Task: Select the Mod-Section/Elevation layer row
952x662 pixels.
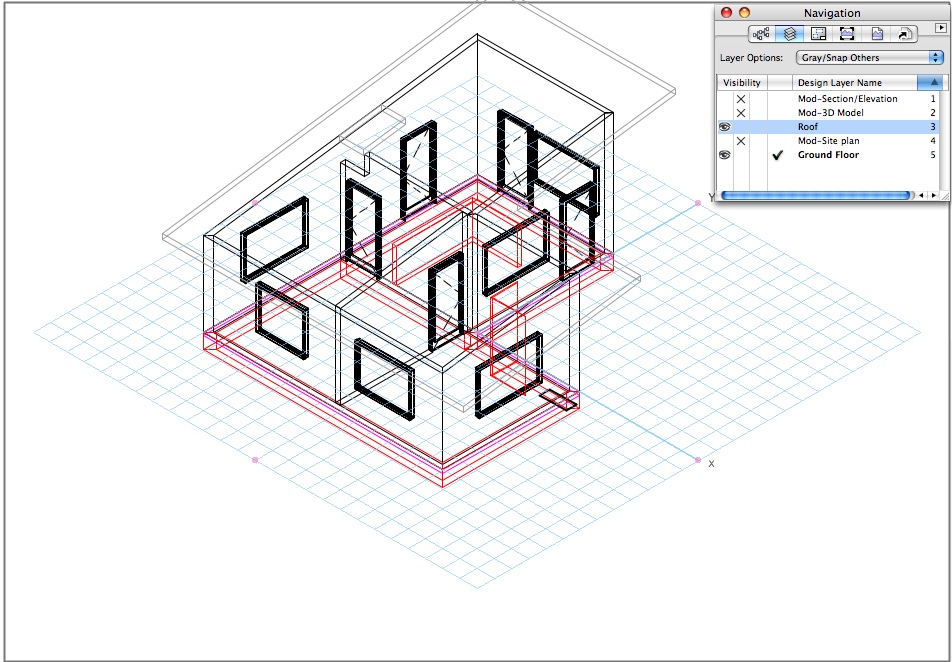Action: 828,99
